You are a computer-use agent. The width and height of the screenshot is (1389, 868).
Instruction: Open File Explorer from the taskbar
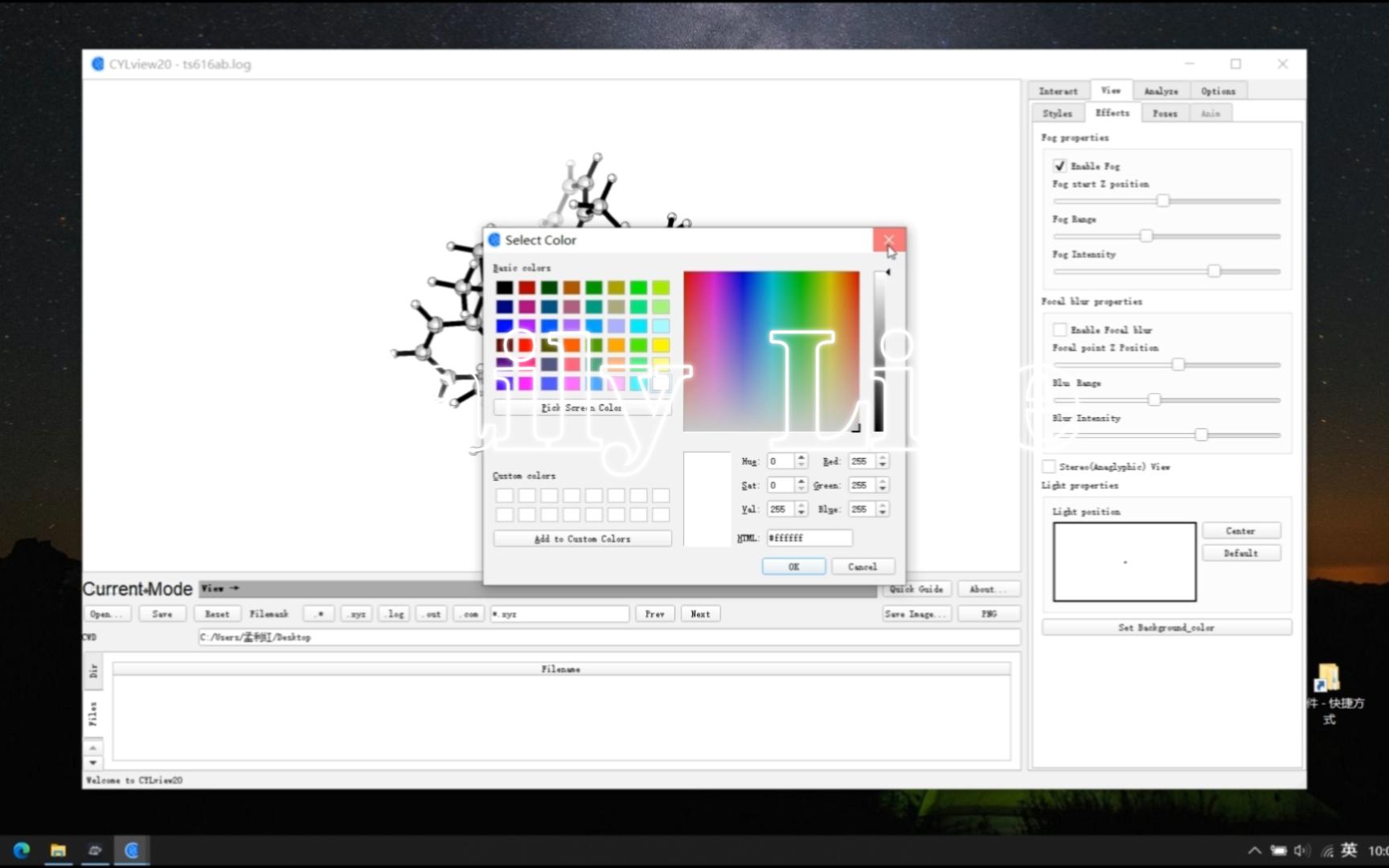click(58, 850)
